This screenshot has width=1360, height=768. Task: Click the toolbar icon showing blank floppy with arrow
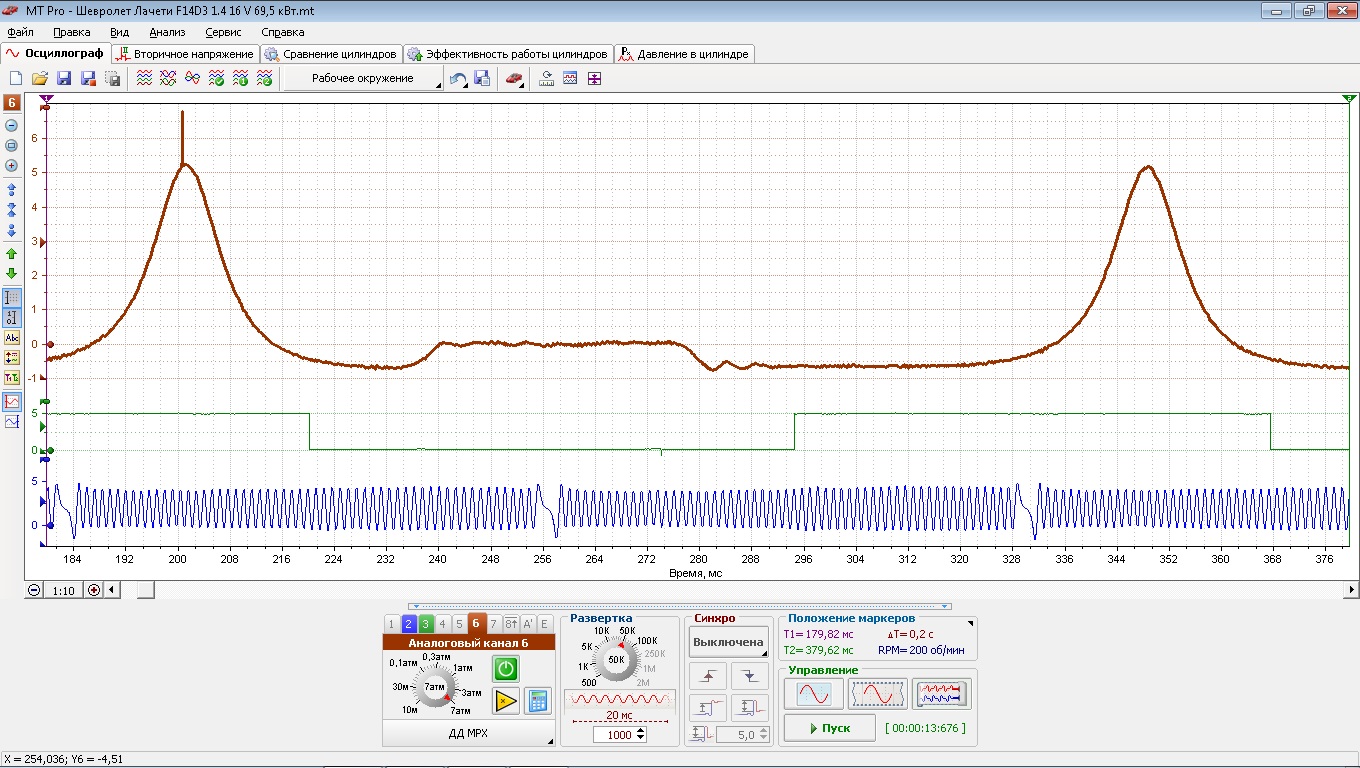482,78
